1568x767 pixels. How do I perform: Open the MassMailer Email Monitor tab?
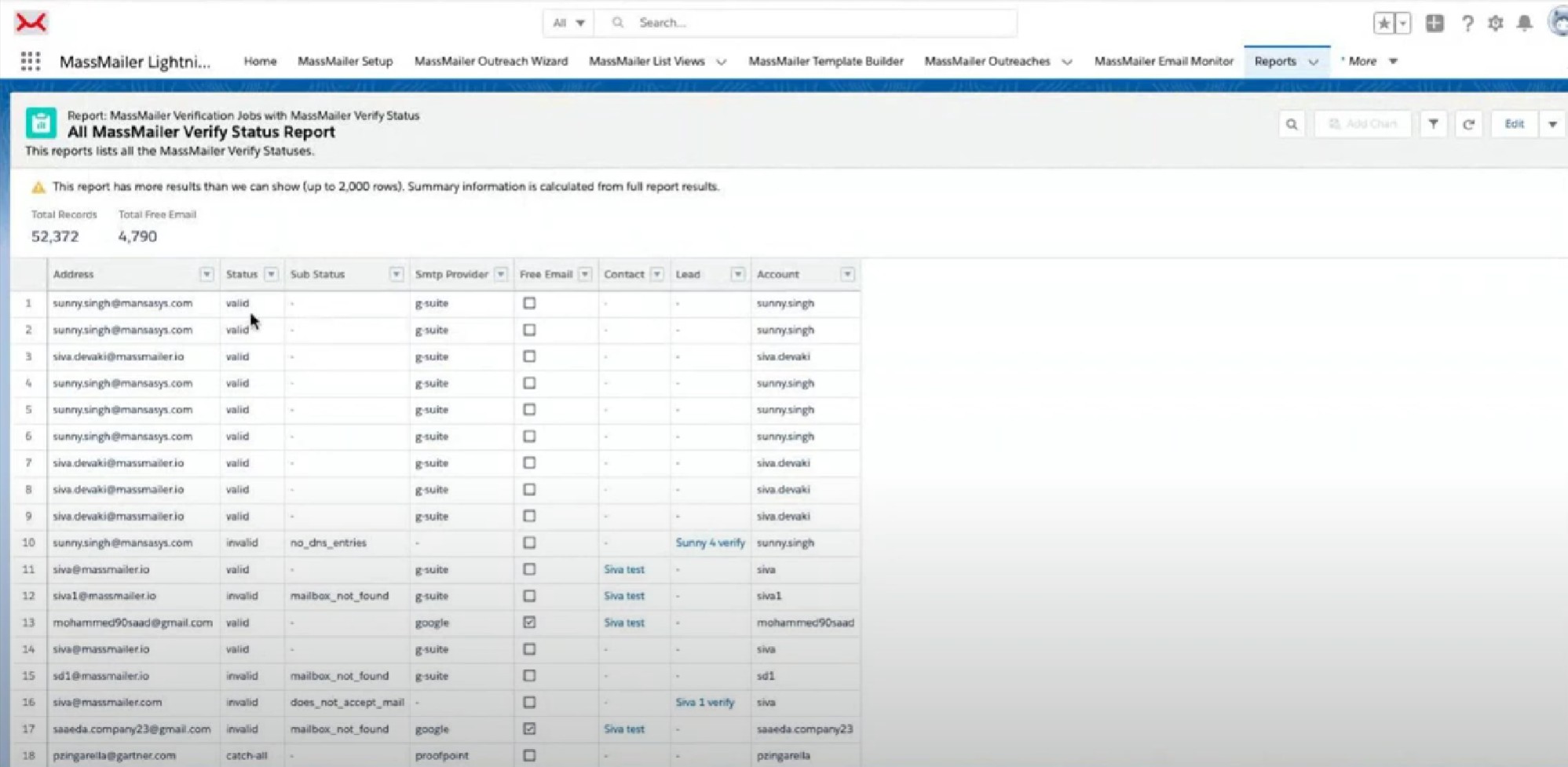[x=1164, y=61]
